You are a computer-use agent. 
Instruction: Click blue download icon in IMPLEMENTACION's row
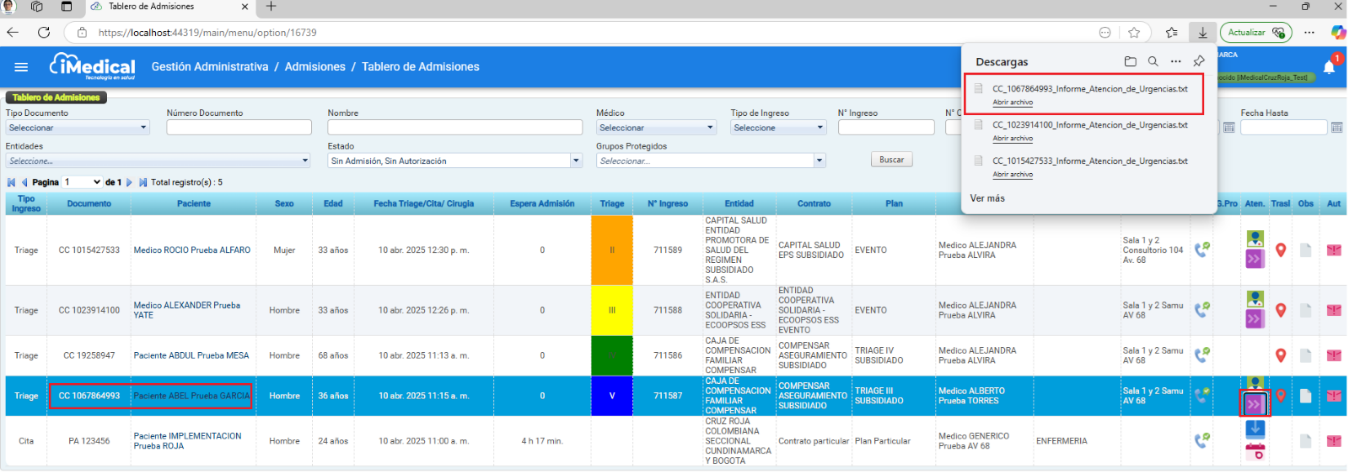1254,428
